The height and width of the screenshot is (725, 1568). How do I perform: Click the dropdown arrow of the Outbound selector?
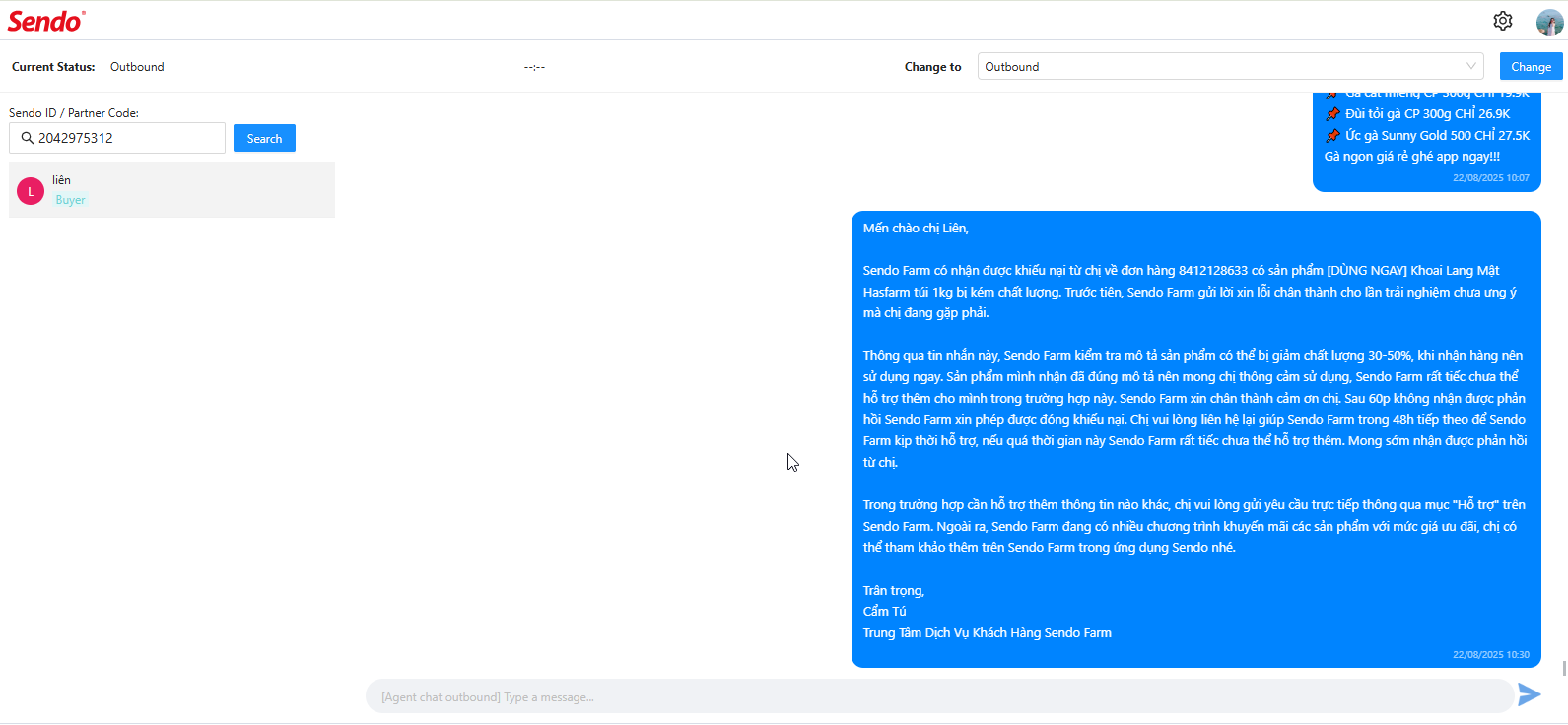[x=1471, y=66]
